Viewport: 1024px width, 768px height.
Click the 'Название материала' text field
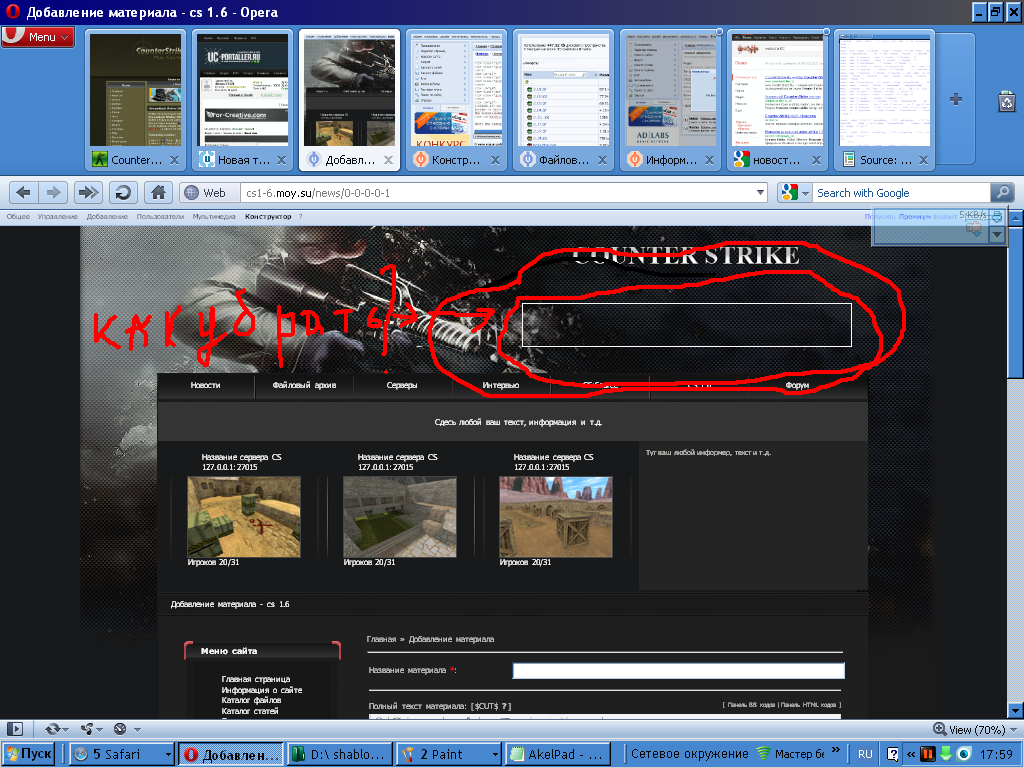pyautogui.click(x=678, y=670)
